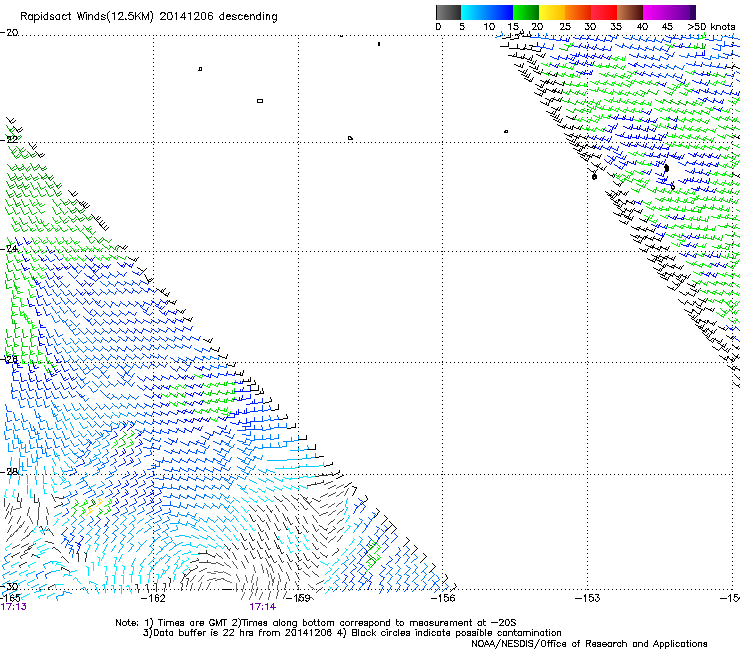Click the '>50 knots' legend label

coord(711,27)
